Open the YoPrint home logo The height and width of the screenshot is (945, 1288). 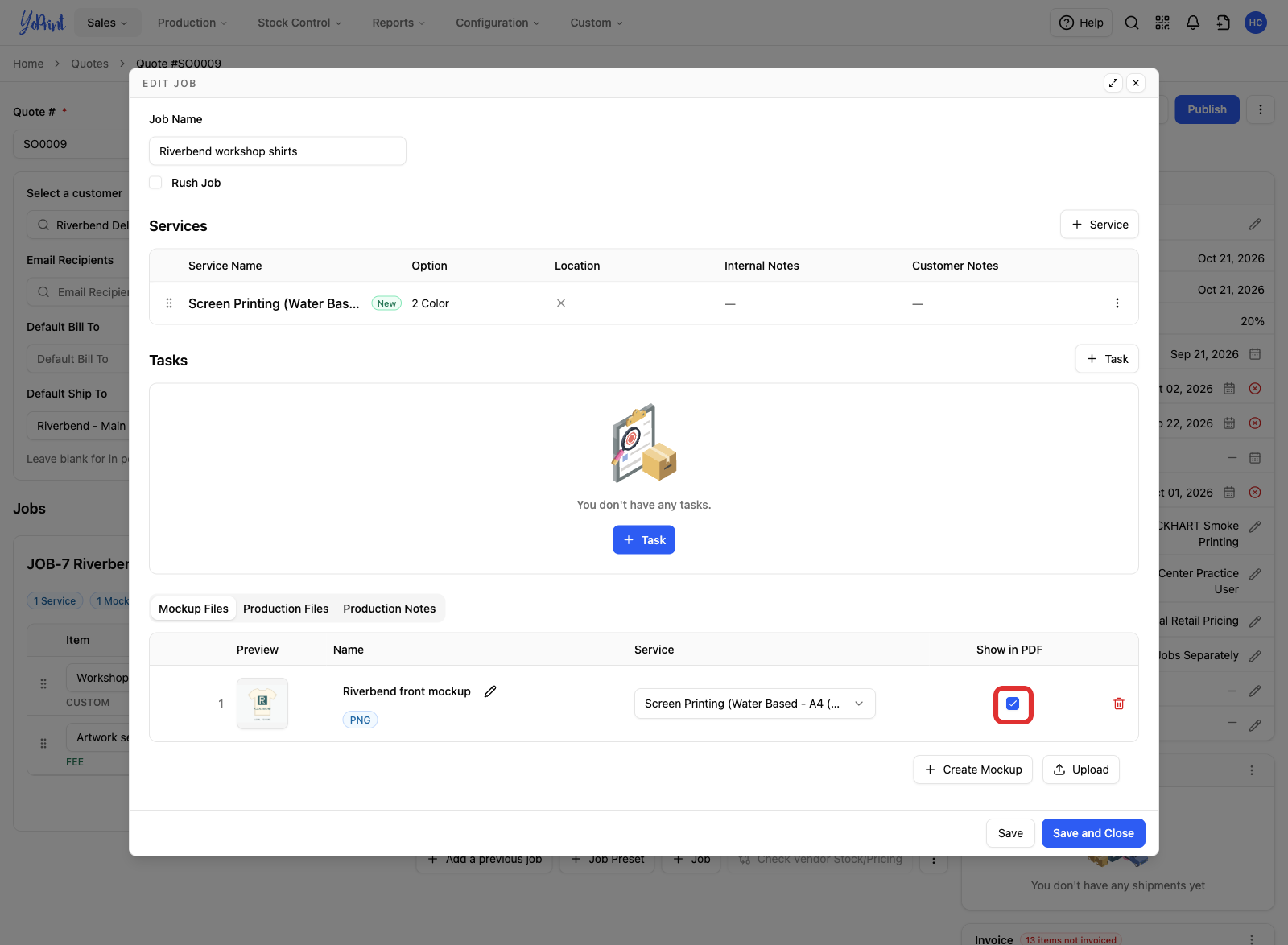tap(42, 23)
